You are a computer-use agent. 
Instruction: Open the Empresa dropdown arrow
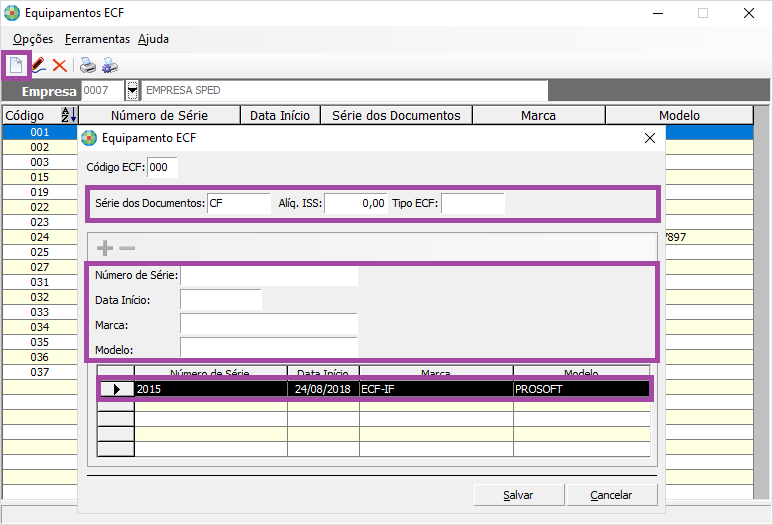[x=132, y=91]
